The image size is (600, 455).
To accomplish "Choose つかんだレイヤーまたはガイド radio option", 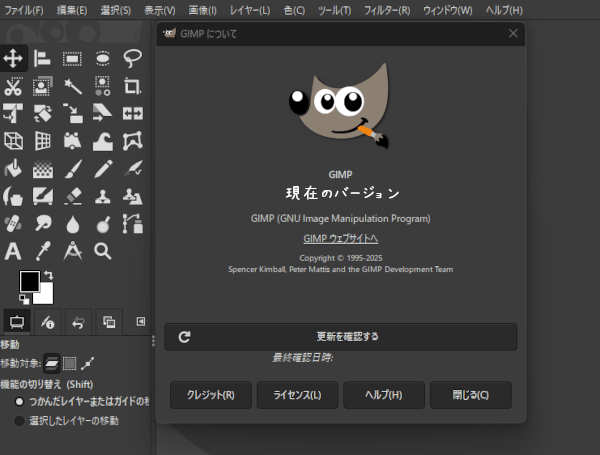I will [82, 401].
